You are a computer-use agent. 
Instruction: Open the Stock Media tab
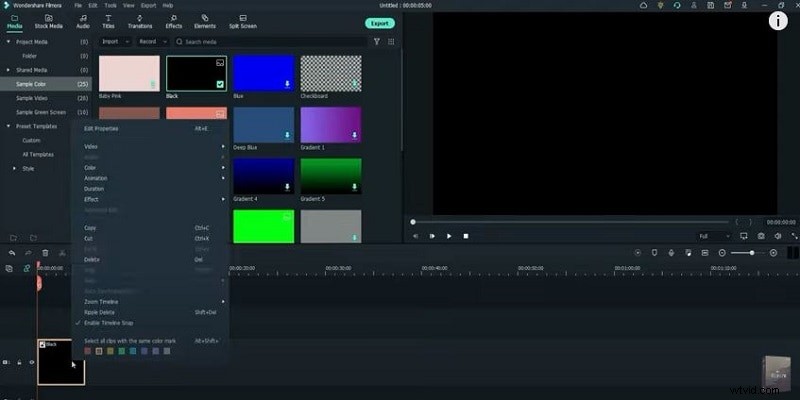pyautogui.click(x=48, y=21)
